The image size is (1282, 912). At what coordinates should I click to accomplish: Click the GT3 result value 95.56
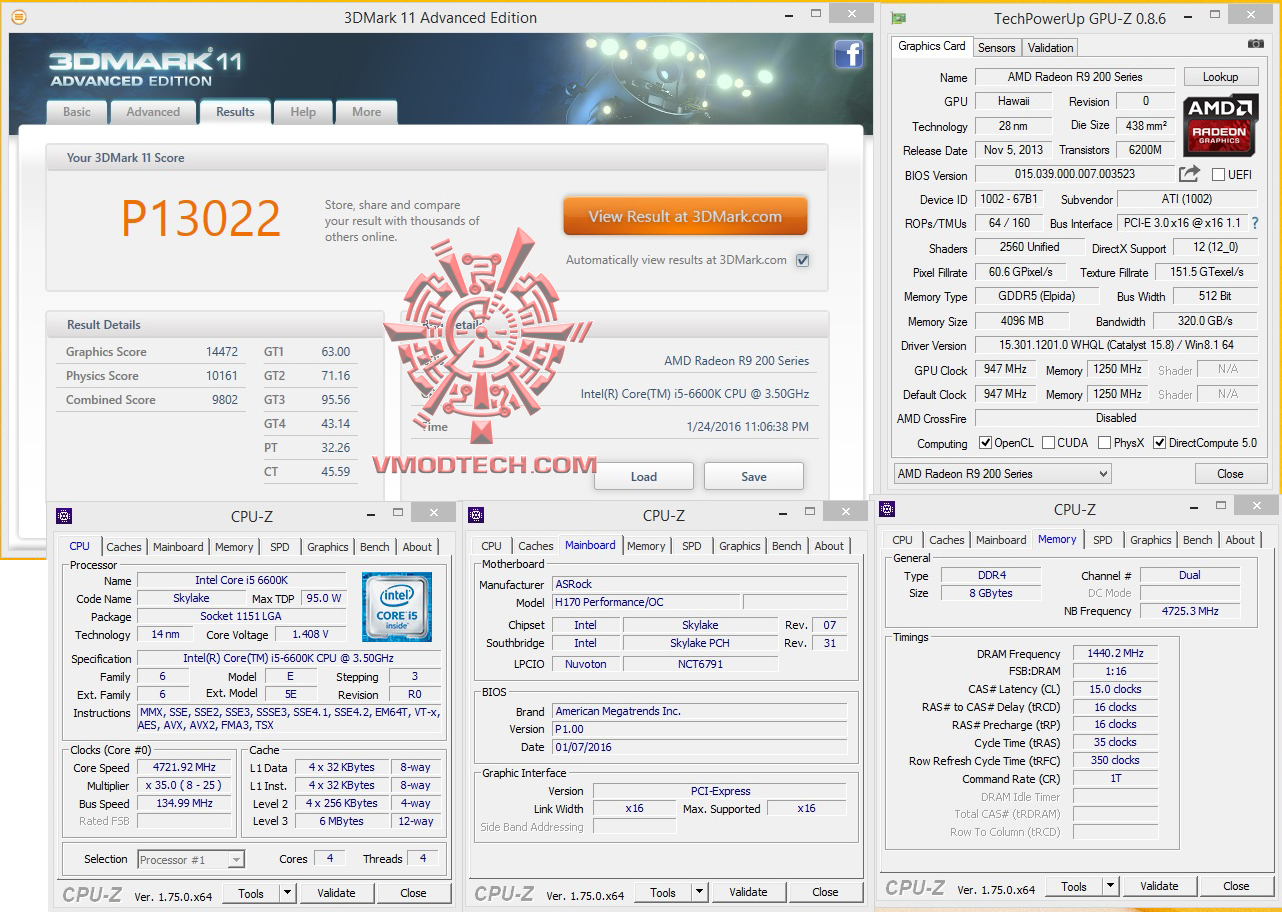tap(335, 400)
